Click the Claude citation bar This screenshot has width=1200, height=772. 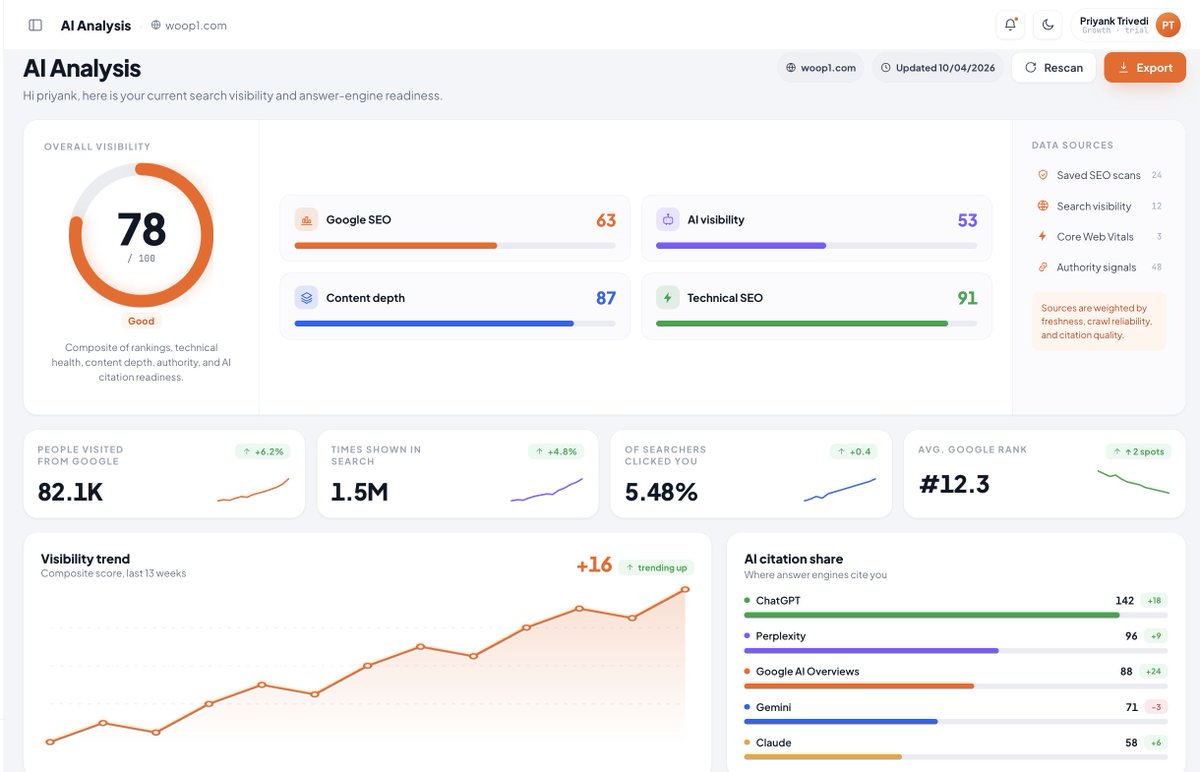[956, 757]
